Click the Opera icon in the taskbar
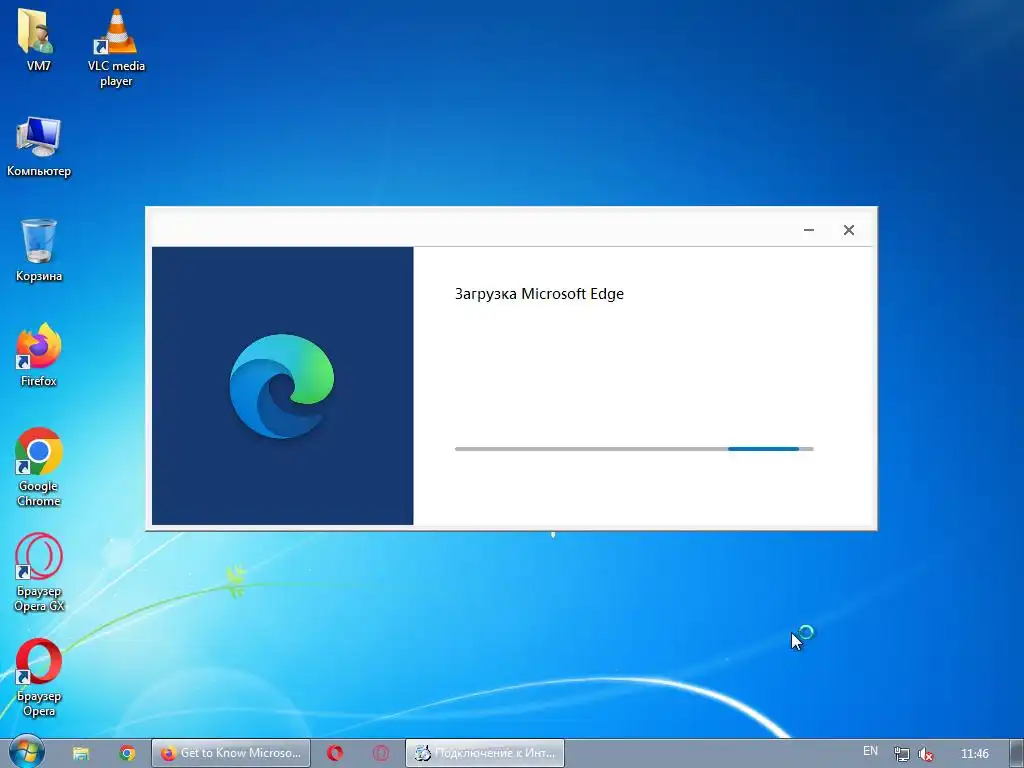The image size is (1024, 768). (x=335, y=753)
